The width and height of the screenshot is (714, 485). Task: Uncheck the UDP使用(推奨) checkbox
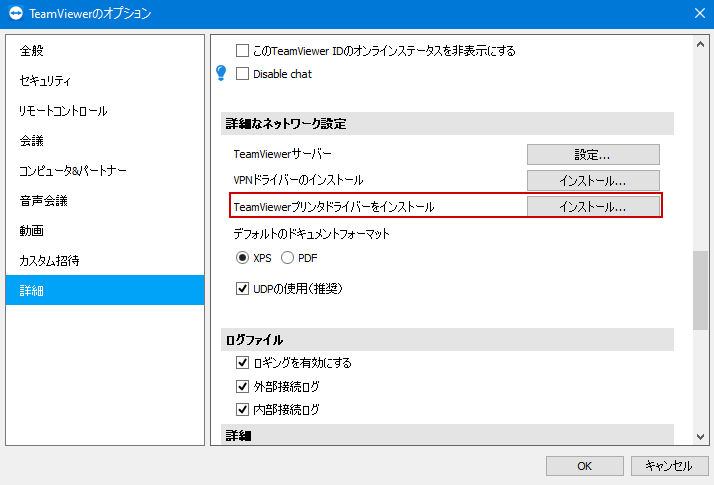click(x=242, y=288)
